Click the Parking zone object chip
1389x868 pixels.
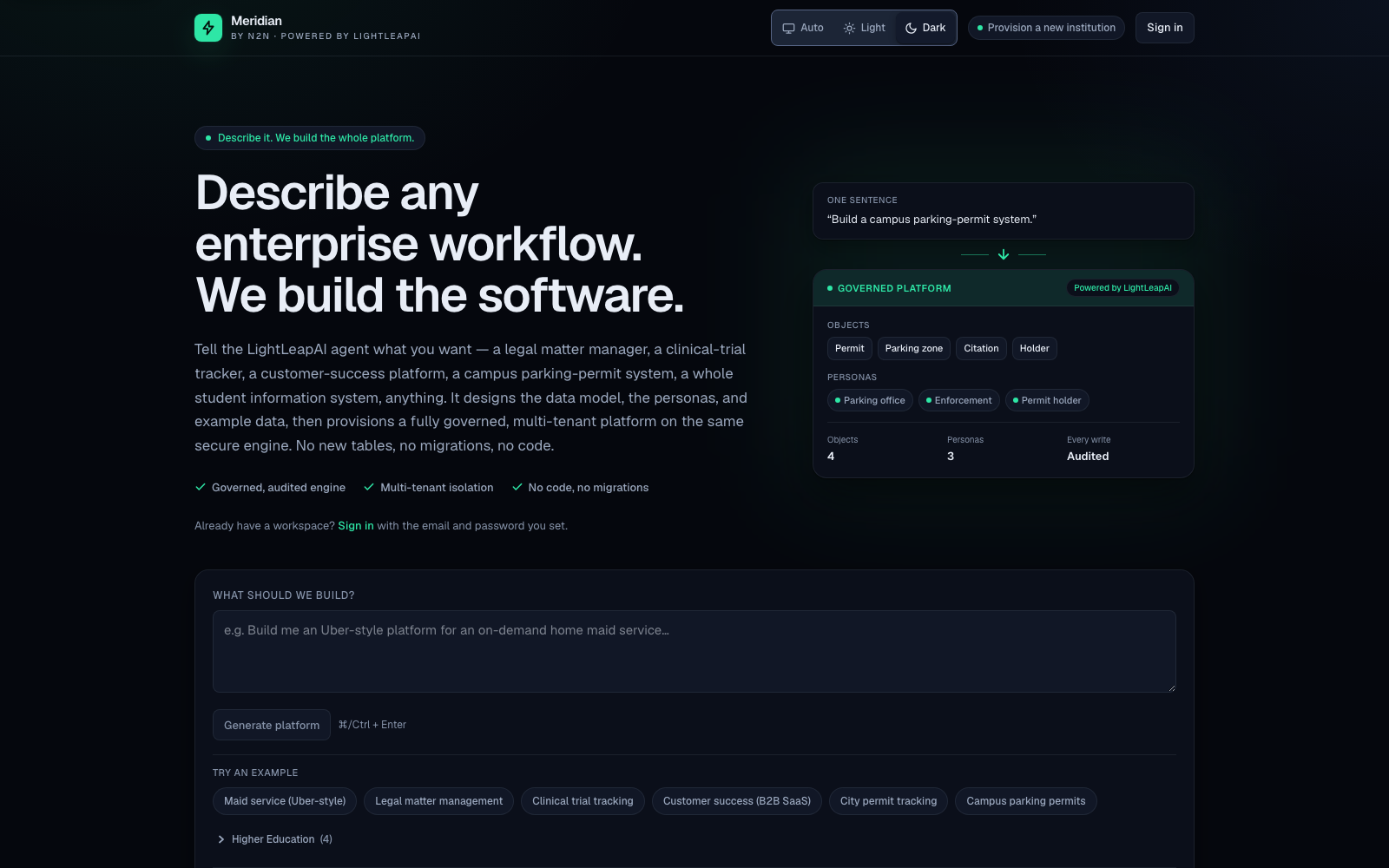coord(914,348)
